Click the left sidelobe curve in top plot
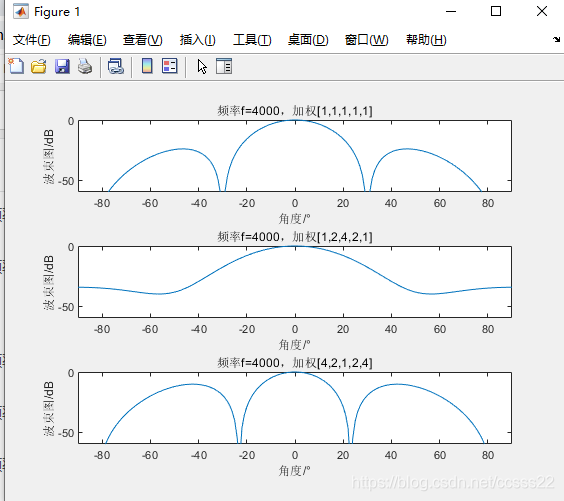This screenshot has width=564, height=501. [183, 149]
